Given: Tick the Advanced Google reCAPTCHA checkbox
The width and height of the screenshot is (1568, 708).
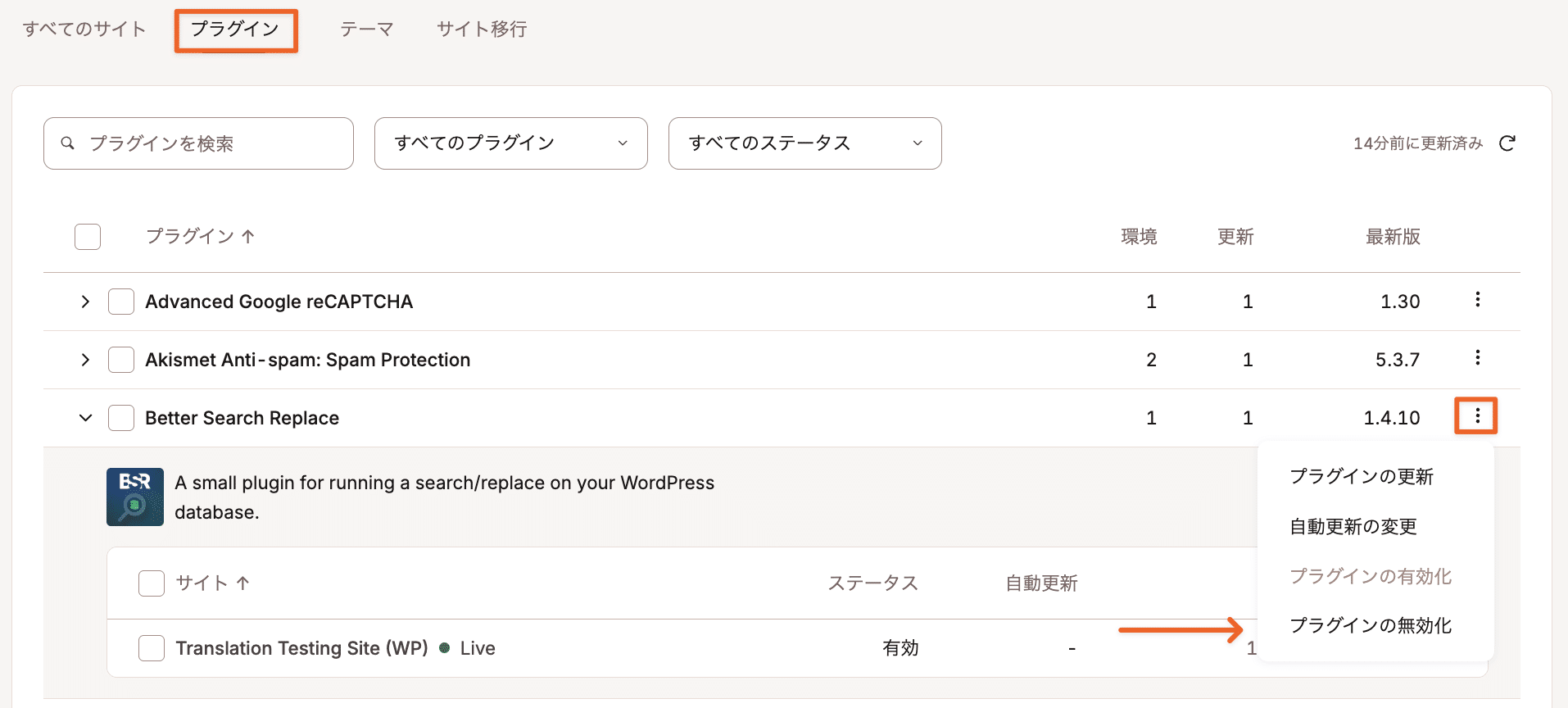Looking at the screenshot, I should pos(121,302).
